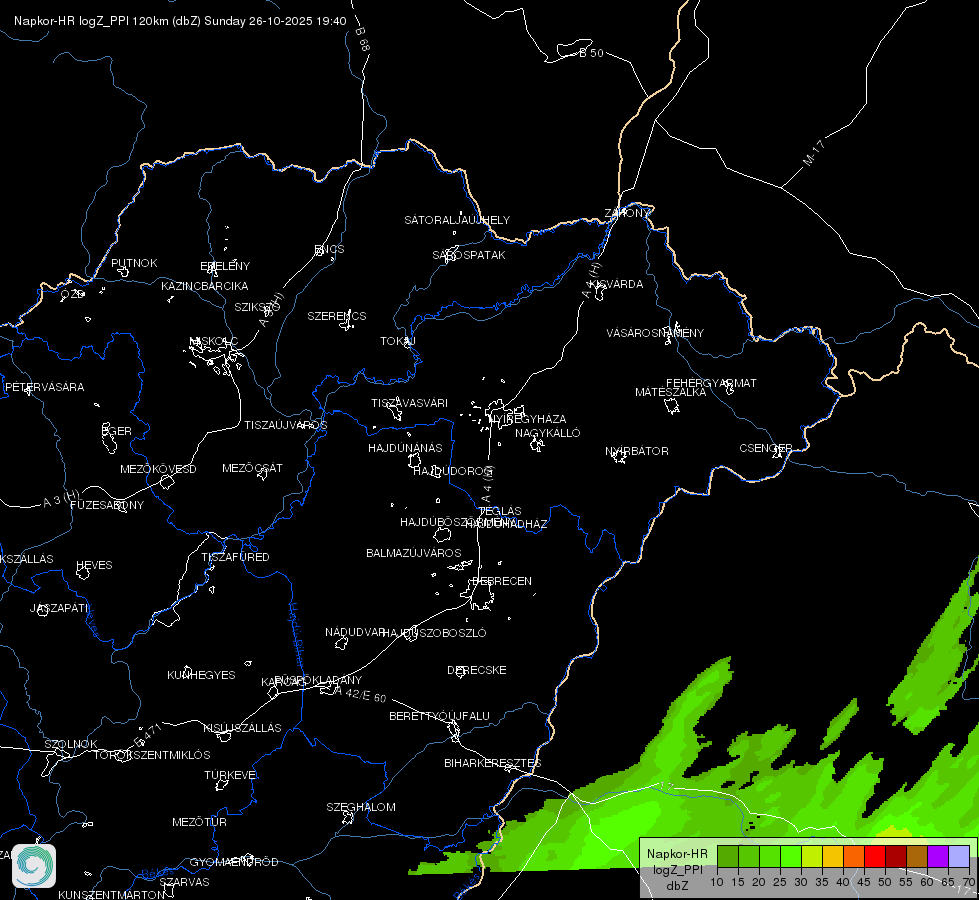Pick the brown 55 dBZ legend swatch
Screen dimensions: 979x900
(917, 857)
